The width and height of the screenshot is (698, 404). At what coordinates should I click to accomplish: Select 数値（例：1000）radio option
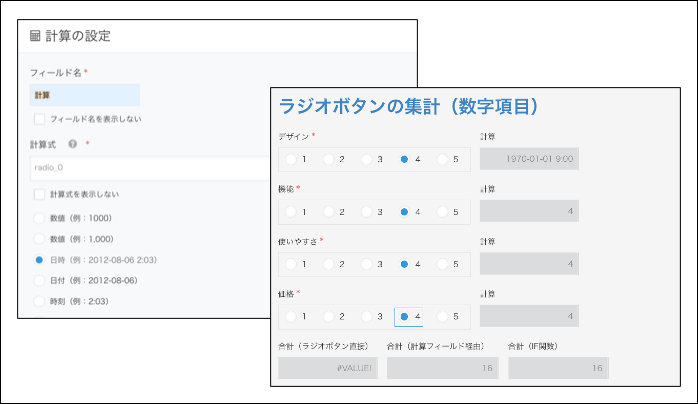(39, 218)
